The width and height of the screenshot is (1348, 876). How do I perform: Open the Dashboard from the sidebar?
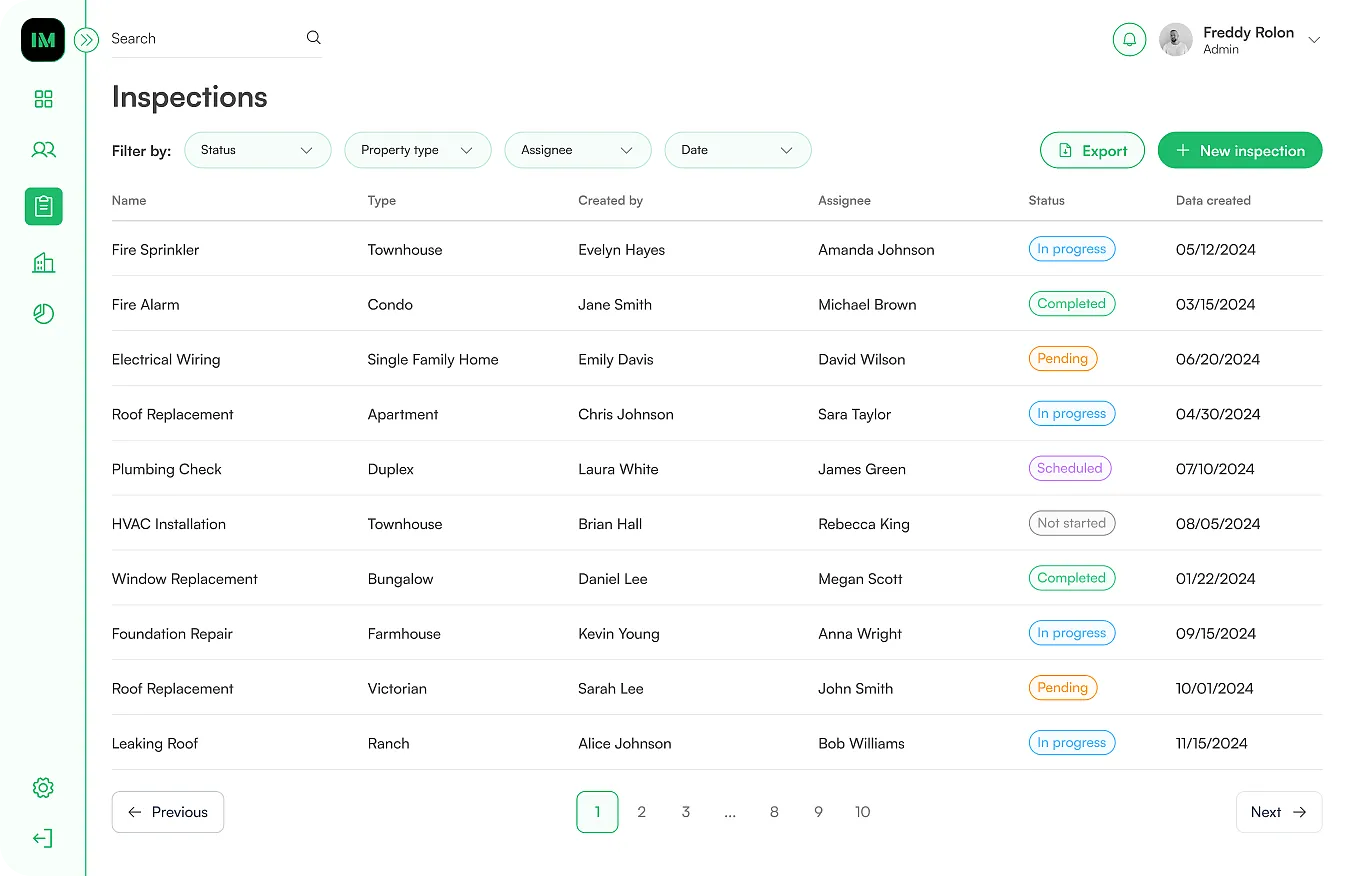pos(43,99)
